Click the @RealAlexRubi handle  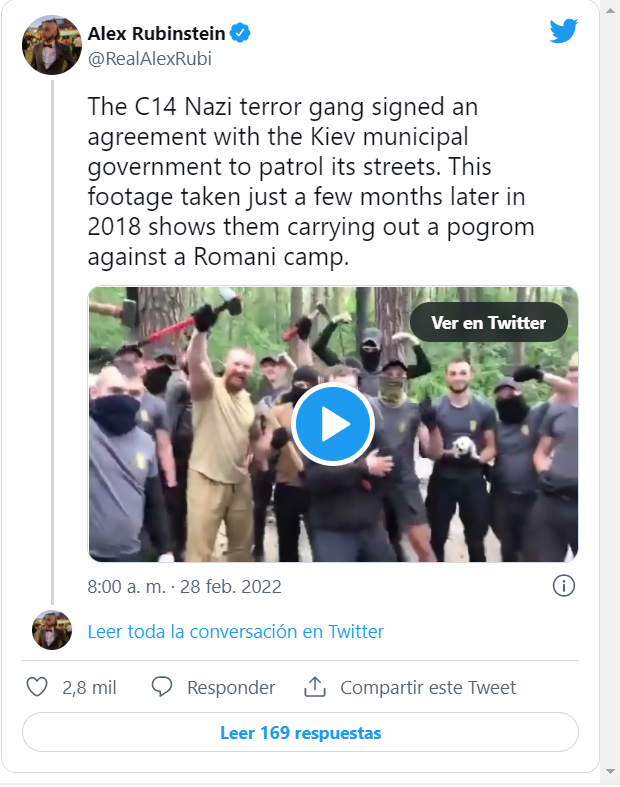click(150, 58)
